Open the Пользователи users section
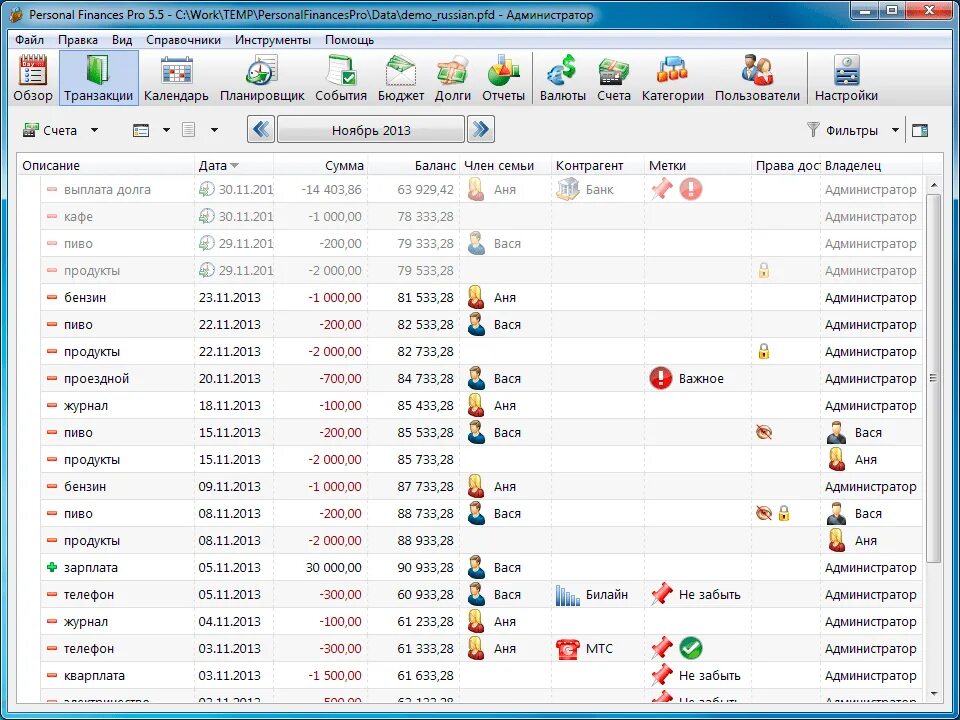This screenshot has height=720, width=960. (757, 78)
